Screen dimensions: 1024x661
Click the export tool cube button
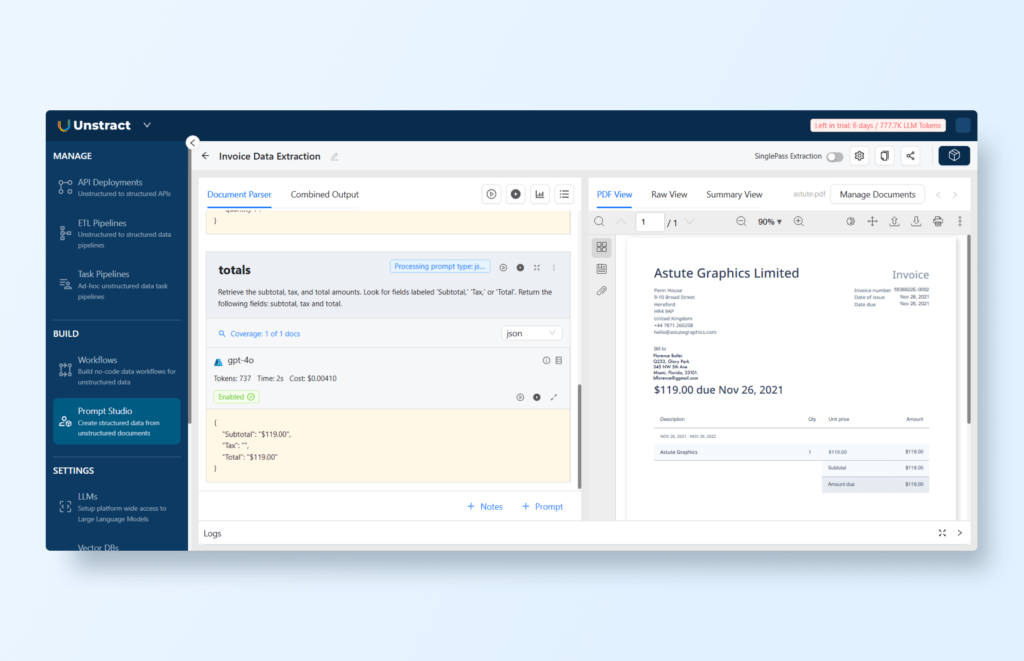[x=954, y=156]
